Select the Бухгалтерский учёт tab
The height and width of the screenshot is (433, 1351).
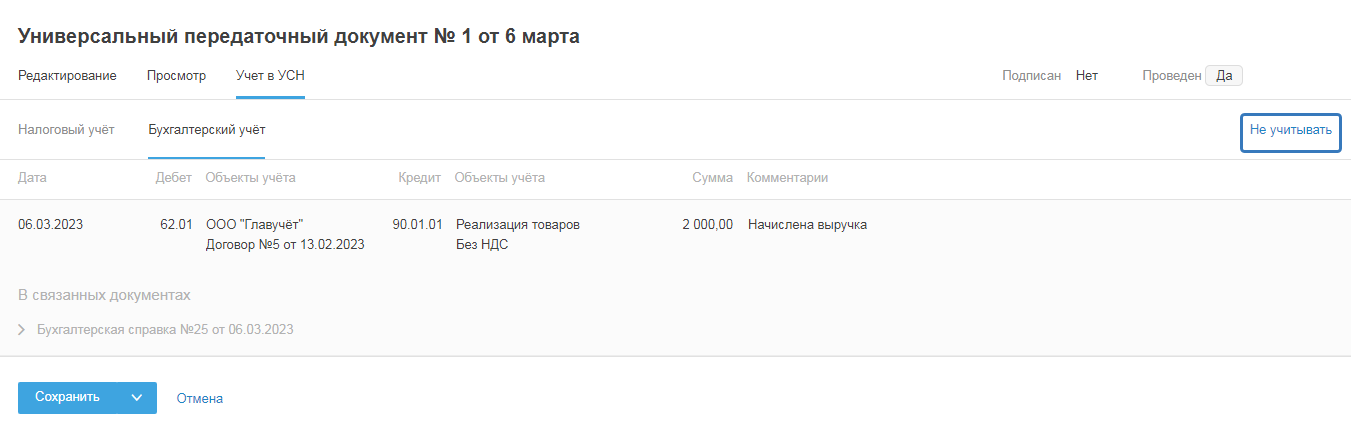click(x=206, y=130)
